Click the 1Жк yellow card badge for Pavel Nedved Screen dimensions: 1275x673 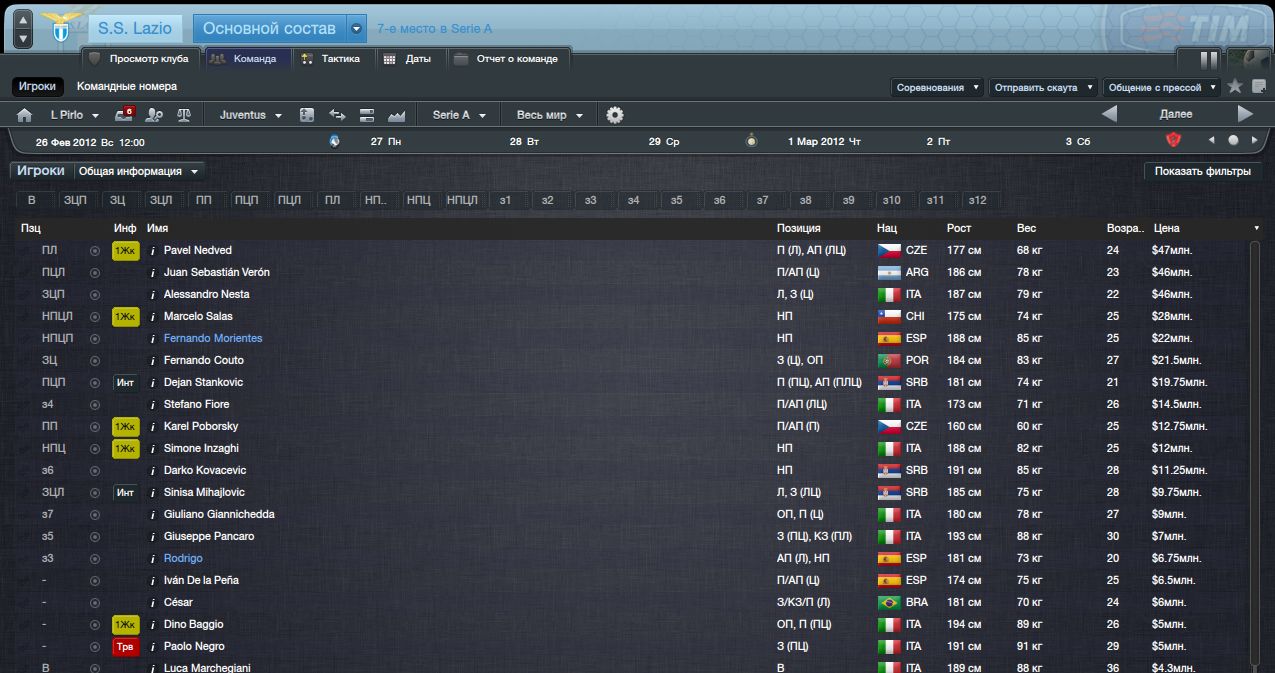pos(125,250)
